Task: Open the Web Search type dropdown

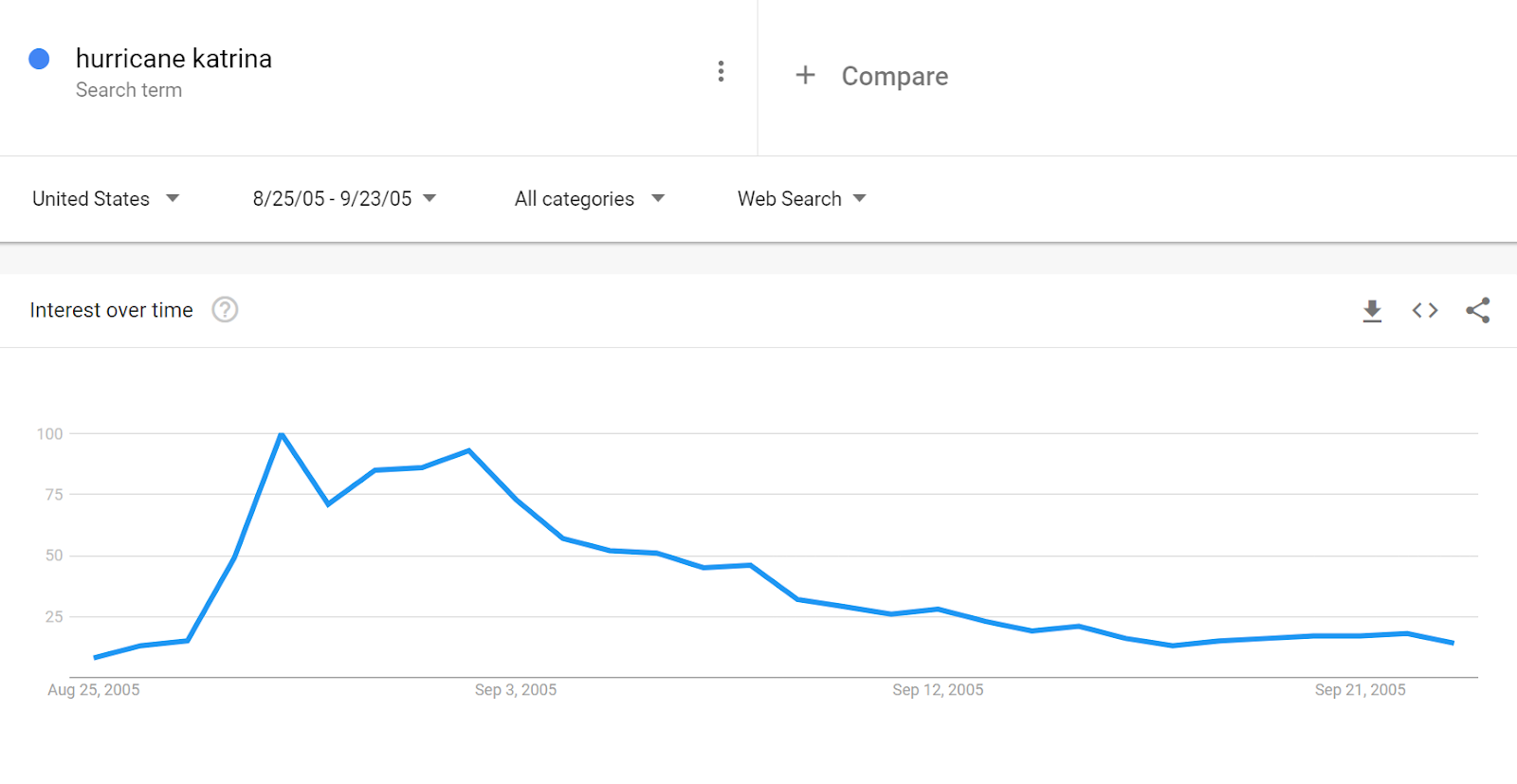Action: [802, 199]
